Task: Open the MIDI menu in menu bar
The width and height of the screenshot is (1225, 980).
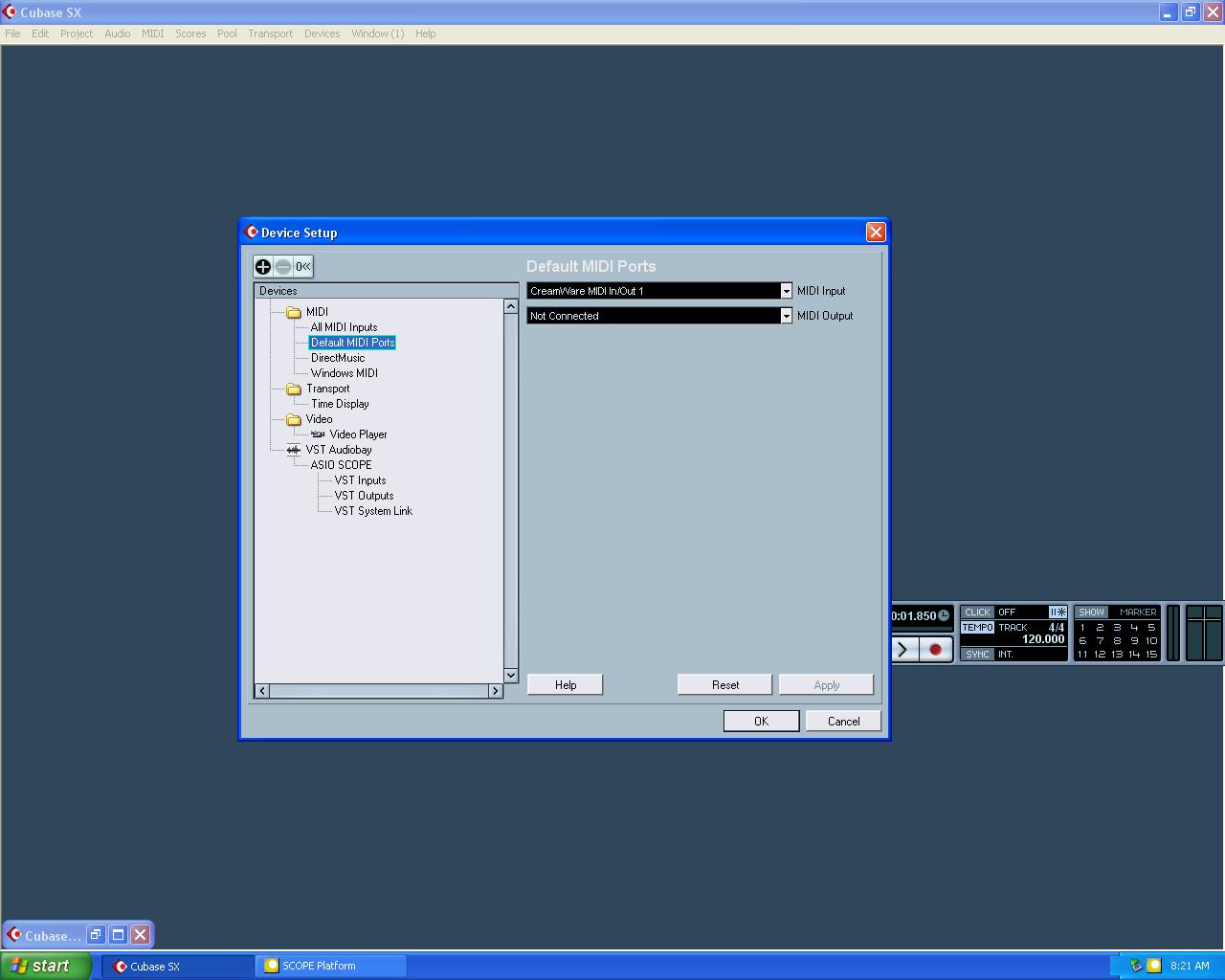Action: coord(153,33)
